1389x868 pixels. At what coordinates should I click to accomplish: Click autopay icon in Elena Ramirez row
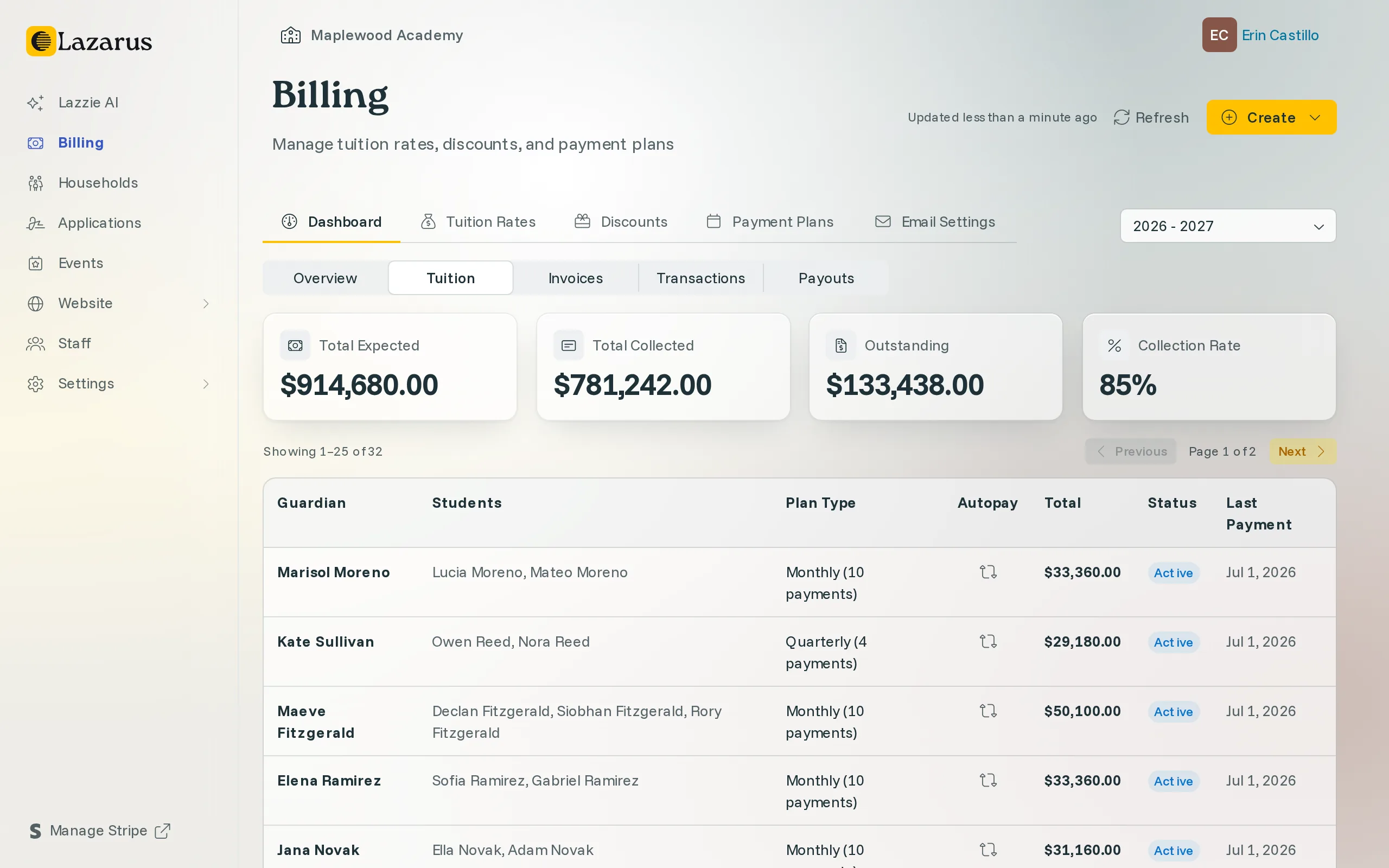click(988, 780)
